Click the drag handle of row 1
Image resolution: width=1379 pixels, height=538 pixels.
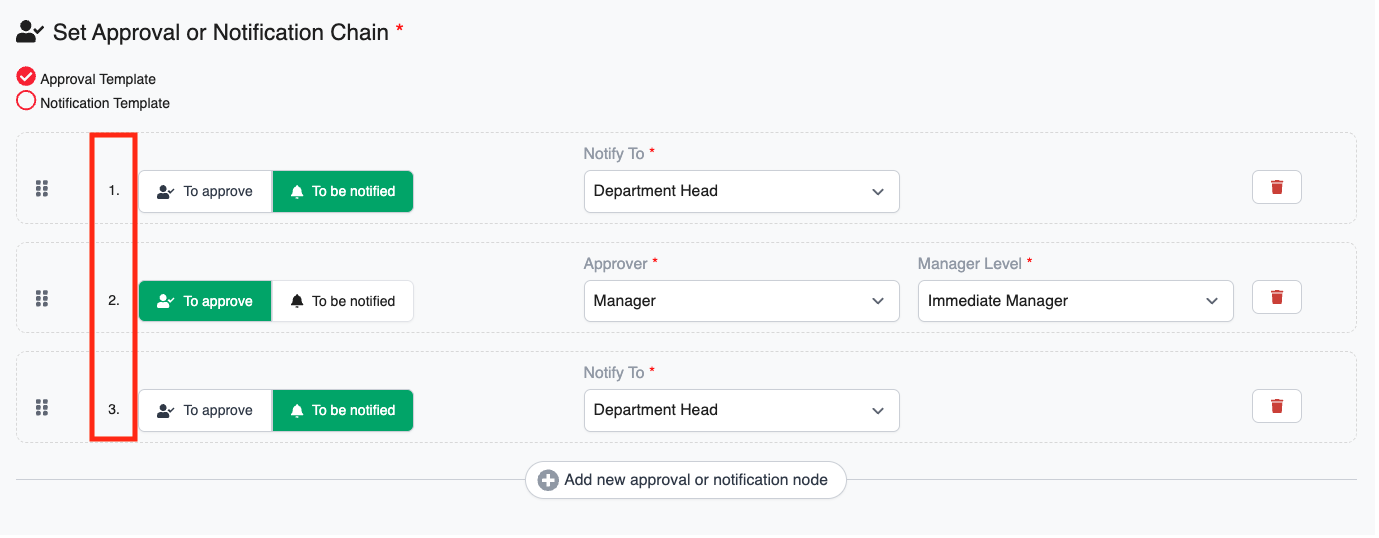[x=42, y=189]
